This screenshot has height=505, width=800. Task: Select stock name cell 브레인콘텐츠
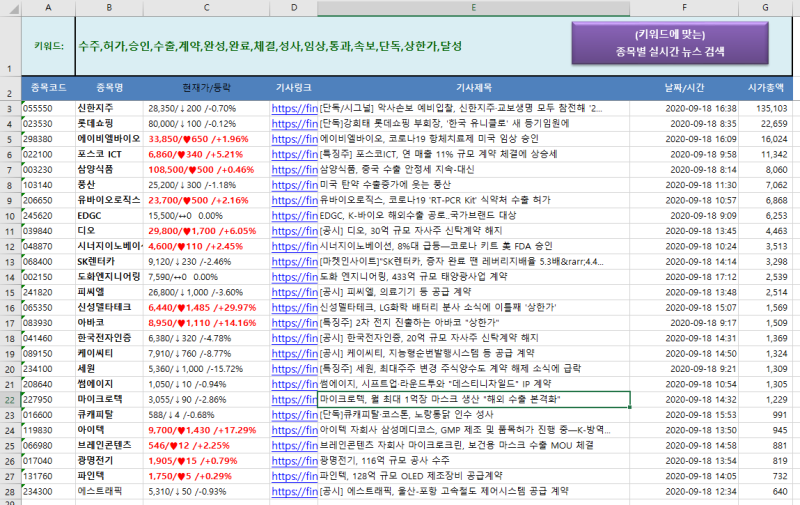click(x=109, y=445)
